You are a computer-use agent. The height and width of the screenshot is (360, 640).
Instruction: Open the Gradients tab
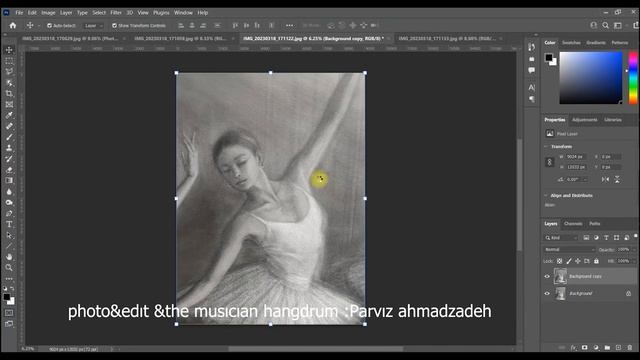pos(596,42)
